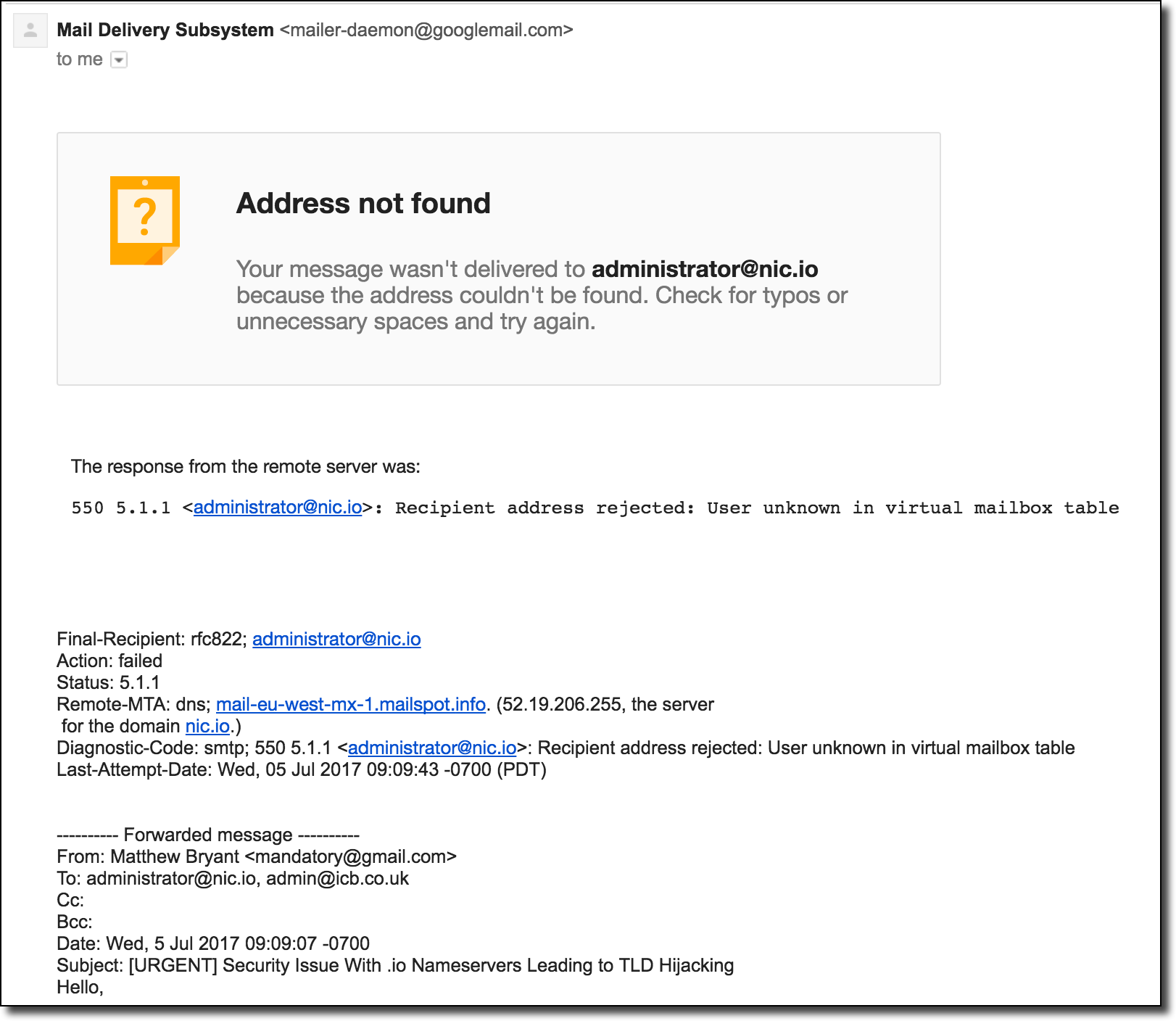The width and height of the screenshot is (1176, 1021).
Task: Click the To: recipients line in forwarded message
Action: tap(233, 878)
